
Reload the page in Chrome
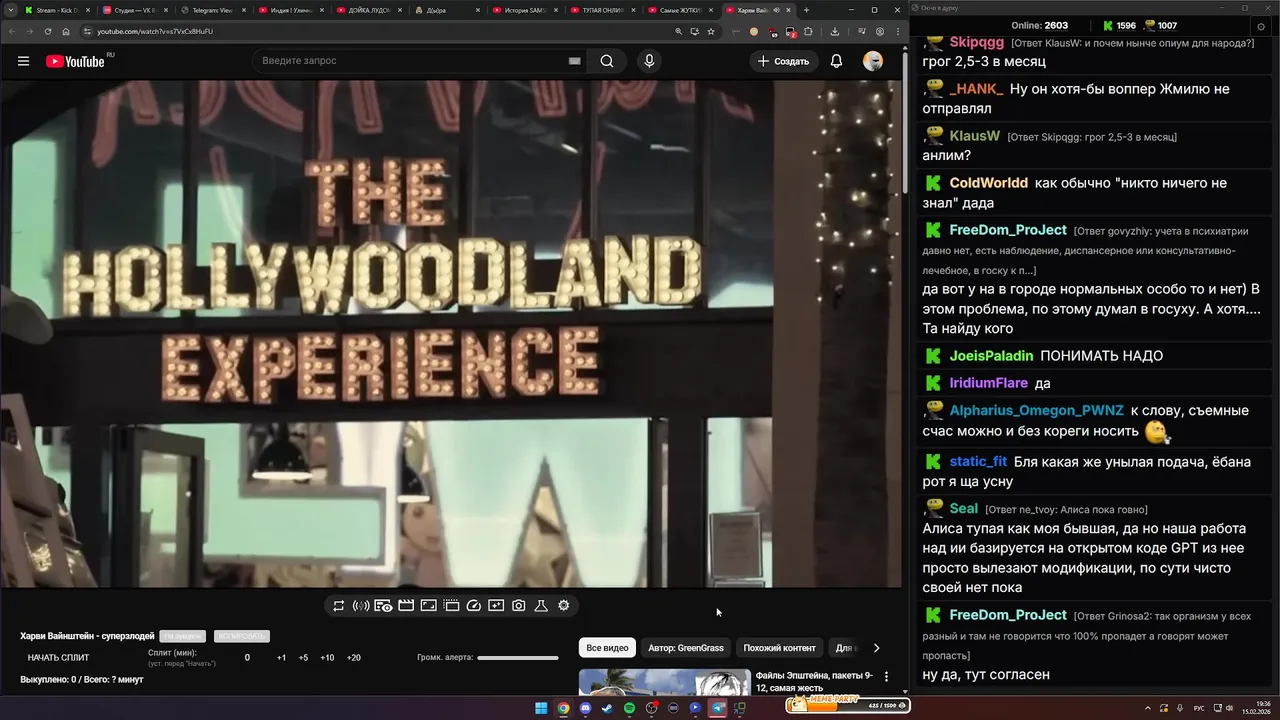click(x=47, y=31)
